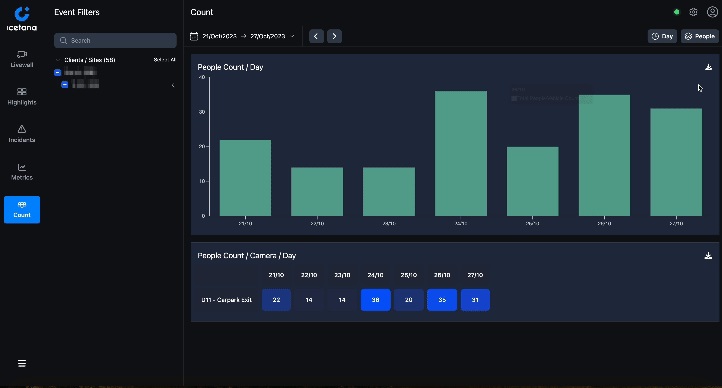Viewport: 722px width, 388px height.
Task: Select the Count tab in sidebar
Action: click(x=22, y=209)
